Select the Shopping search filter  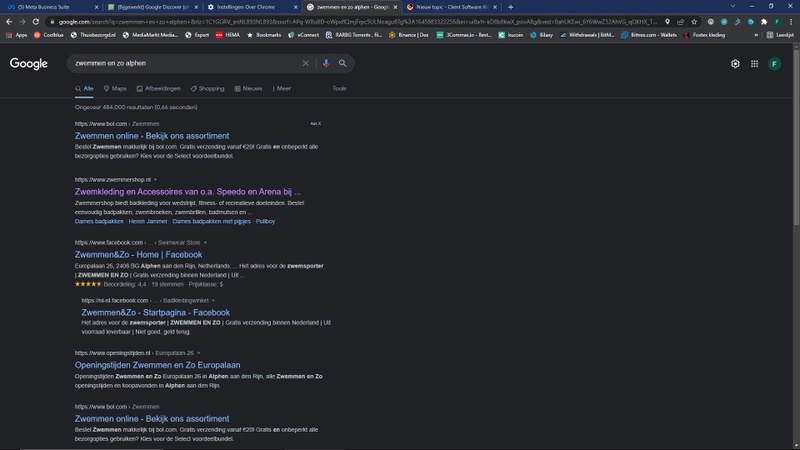tap(207, 89)
